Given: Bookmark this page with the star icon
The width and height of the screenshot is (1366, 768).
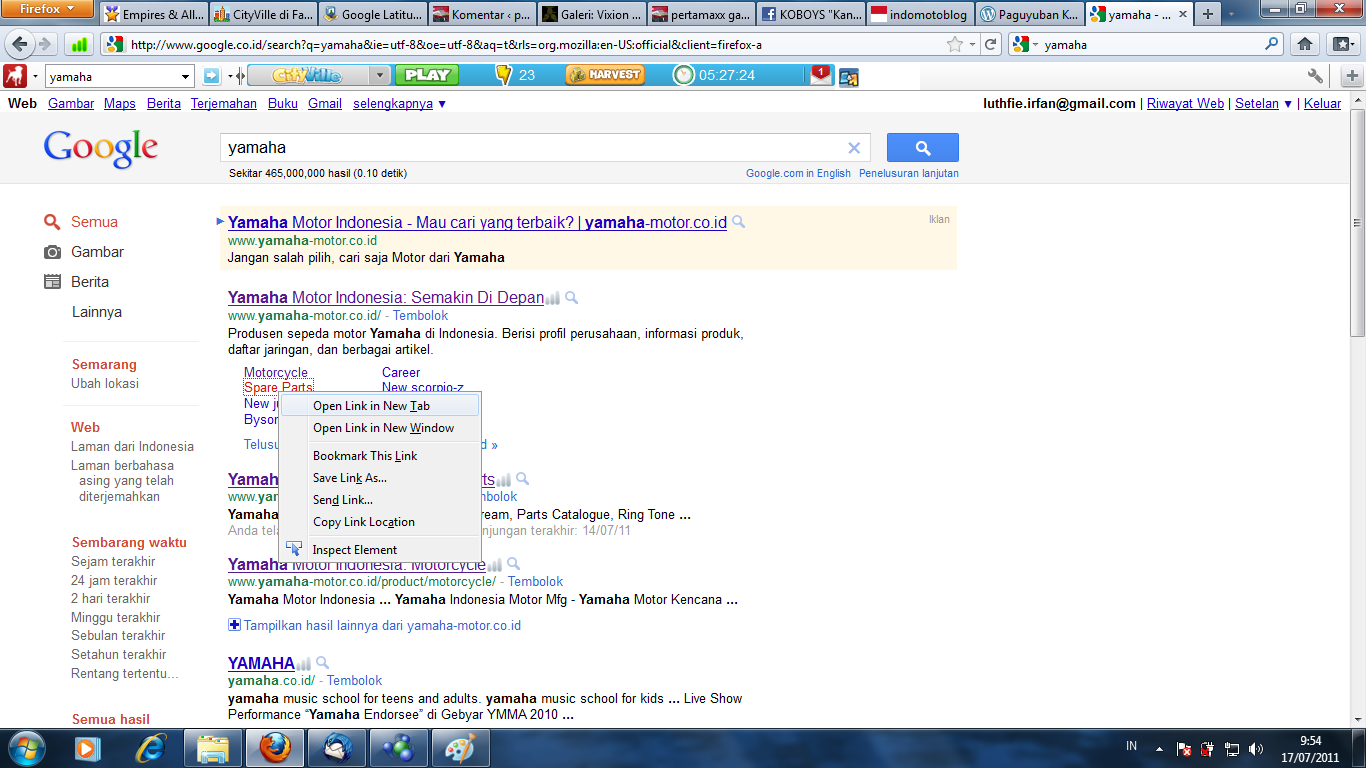Looking at the screenshot, I should click(955, 44).
